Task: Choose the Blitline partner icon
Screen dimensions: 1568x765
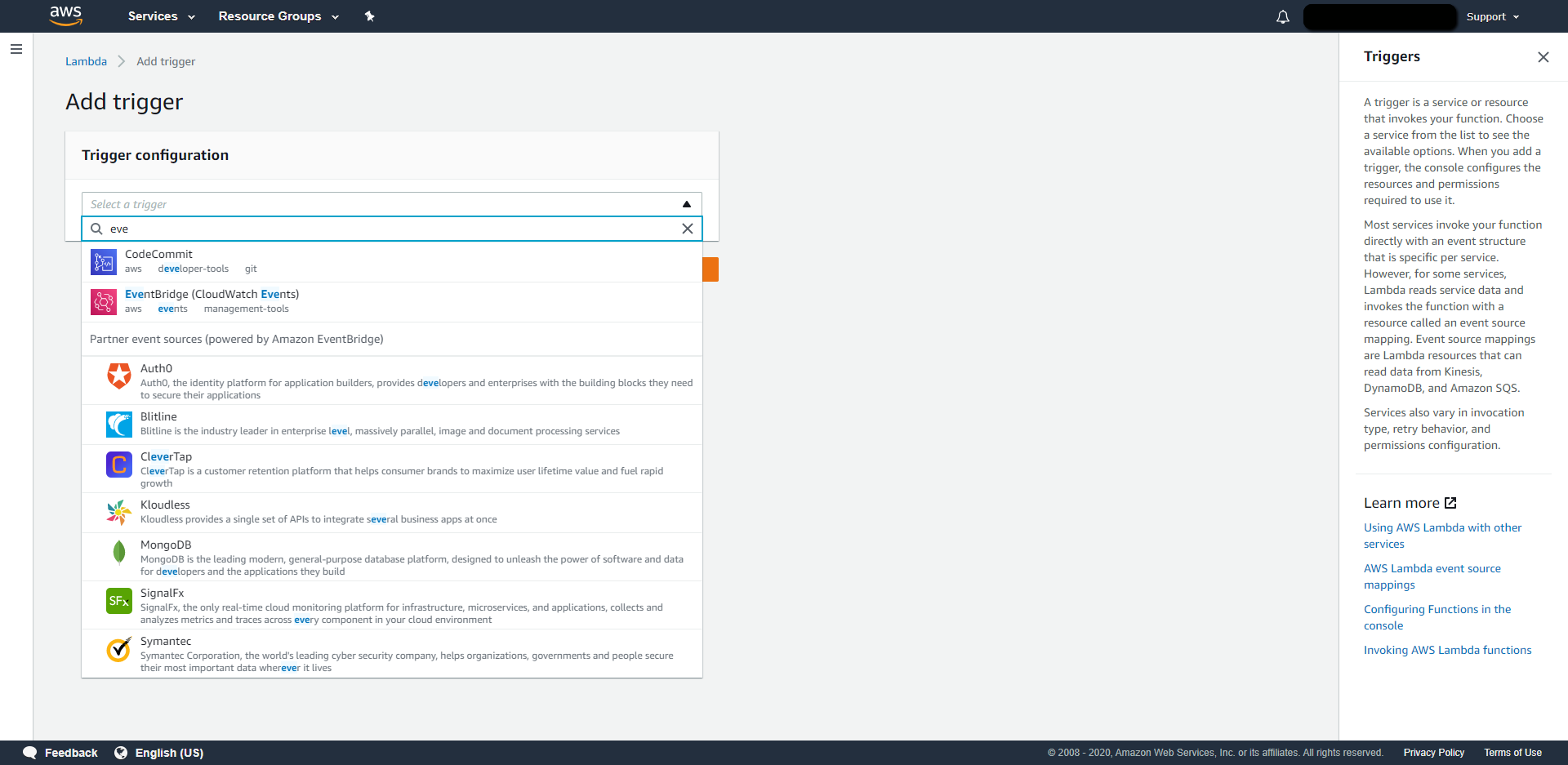Action: 119,425
